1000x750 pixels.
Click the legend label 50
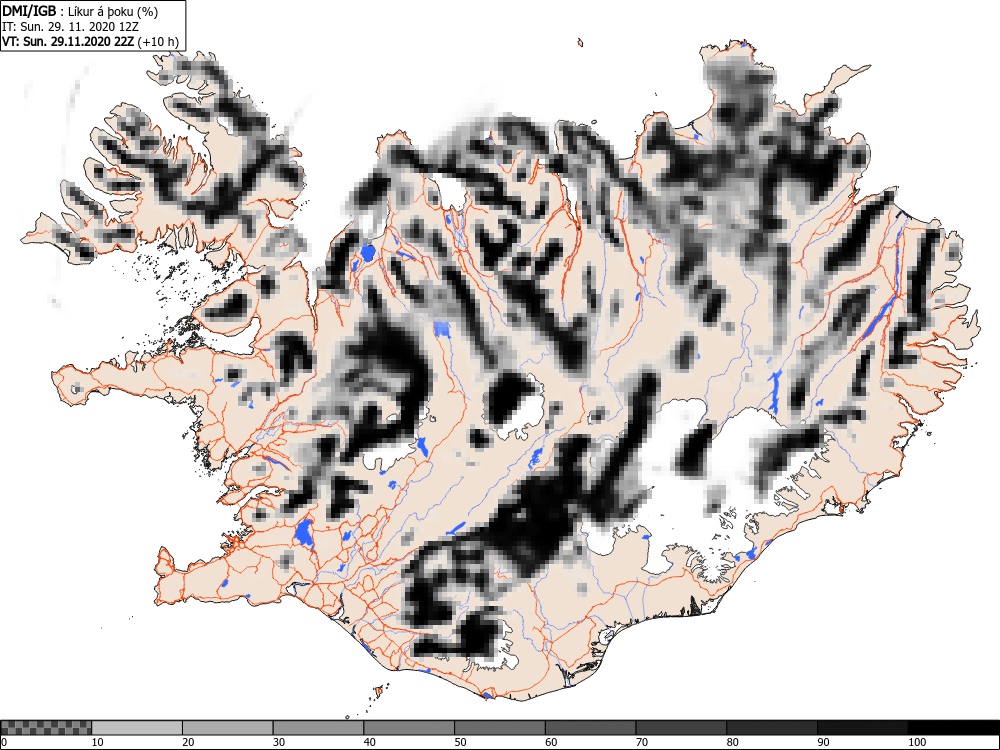[x=460, y=742]
